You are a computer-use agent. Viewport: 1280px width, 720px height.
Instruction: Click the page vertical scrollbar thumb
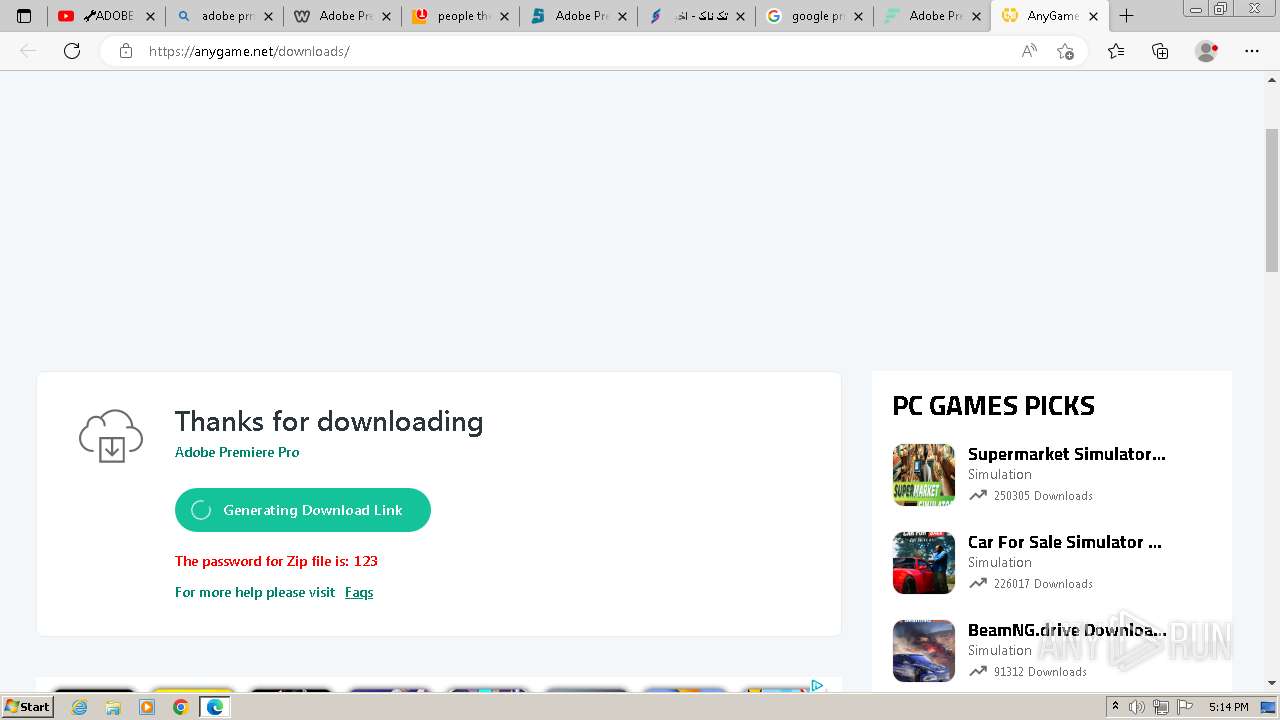(x=1272, y=200)
